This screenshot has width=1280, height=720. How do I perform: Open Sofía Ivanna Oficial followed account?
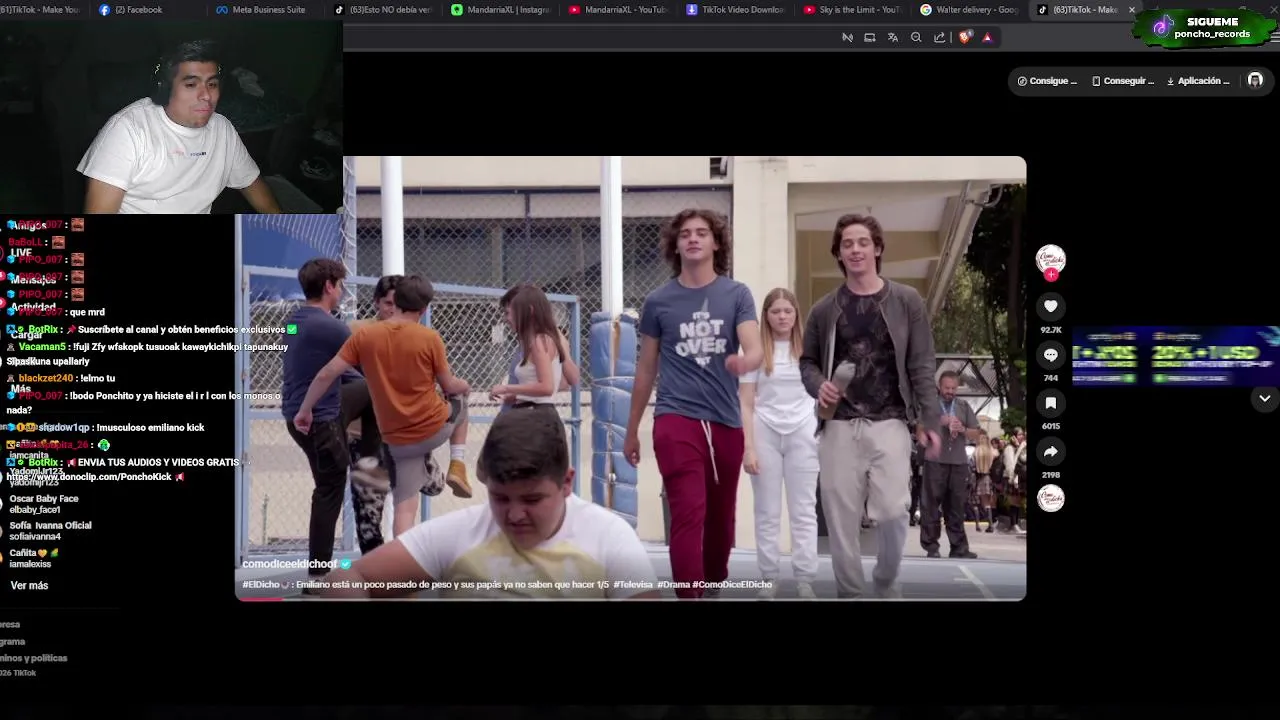[x=50, y=531]
